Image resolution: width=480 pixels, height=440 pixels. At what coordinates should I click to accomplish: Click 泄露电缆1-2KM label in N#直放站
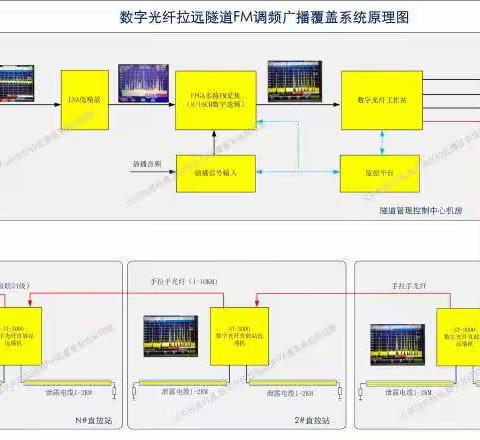pyautogui.click(x=69, y=393)
